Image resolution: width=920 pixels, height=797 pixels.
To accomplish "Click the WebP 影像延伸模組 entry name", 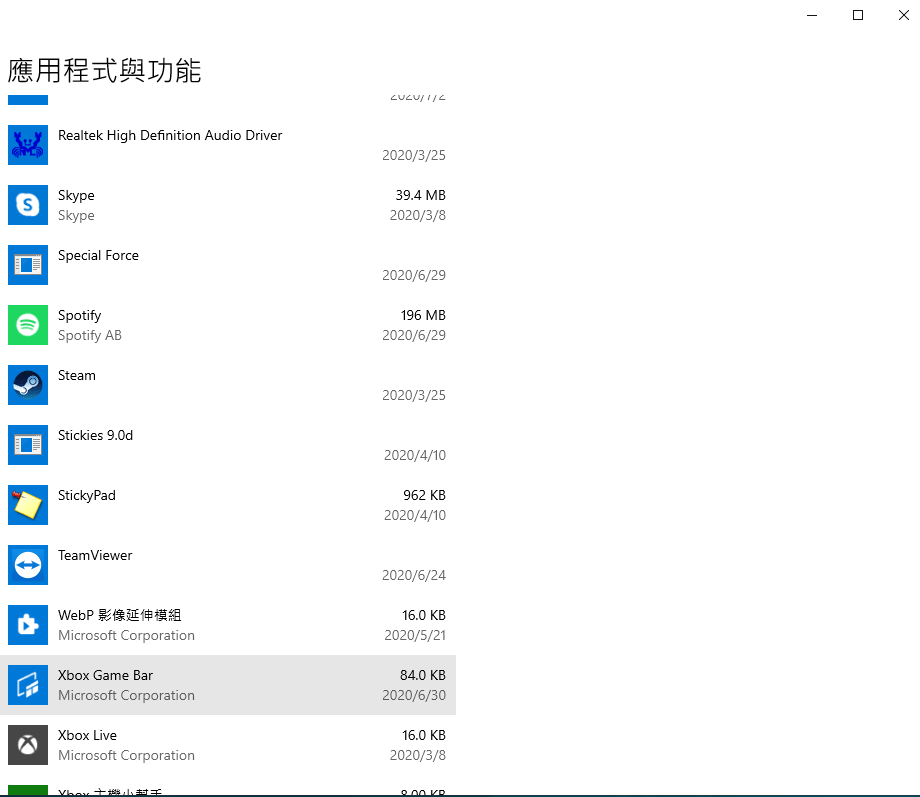I will (120, 615).
